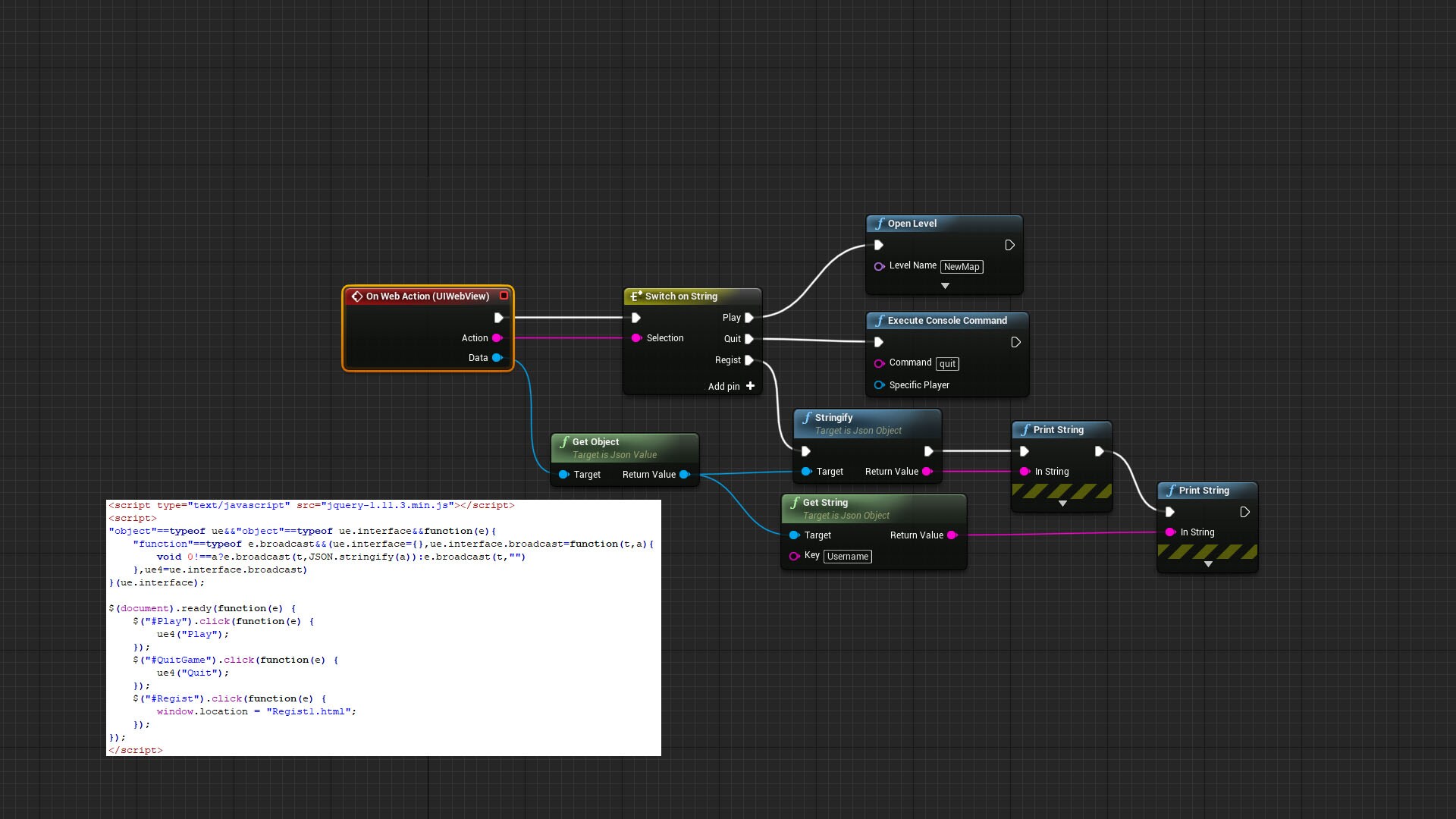Click the Action output pin on On Web Action

click(497, 338)
